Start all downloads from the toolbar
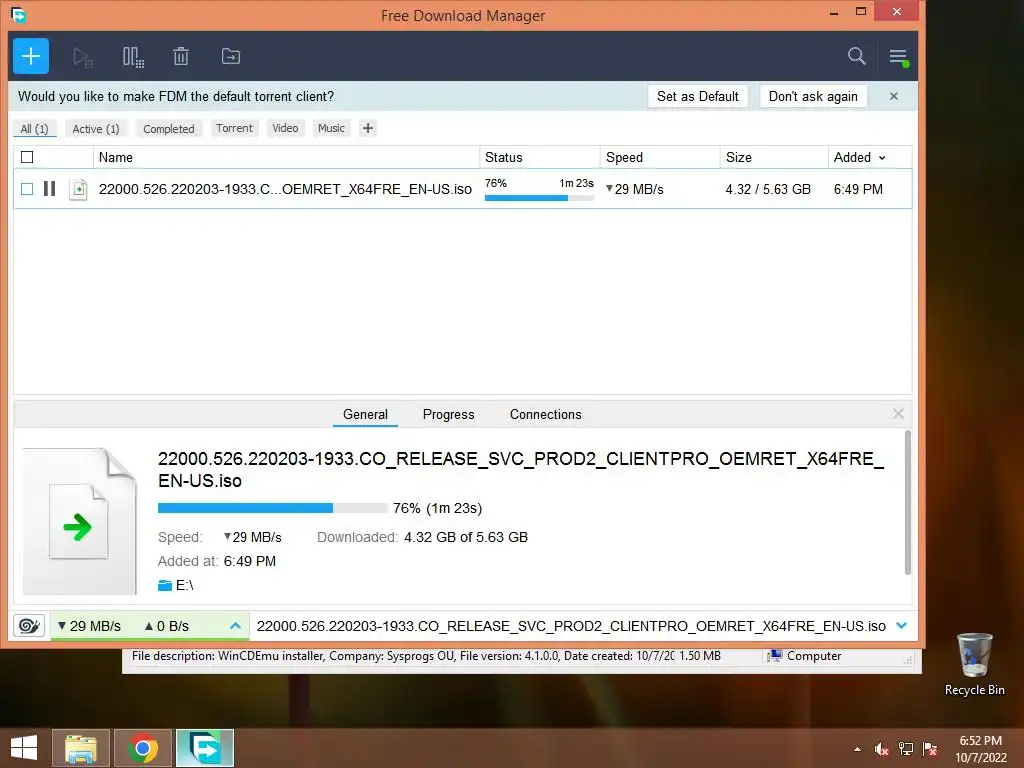The image size is (1024, 768). click(83, 57)
